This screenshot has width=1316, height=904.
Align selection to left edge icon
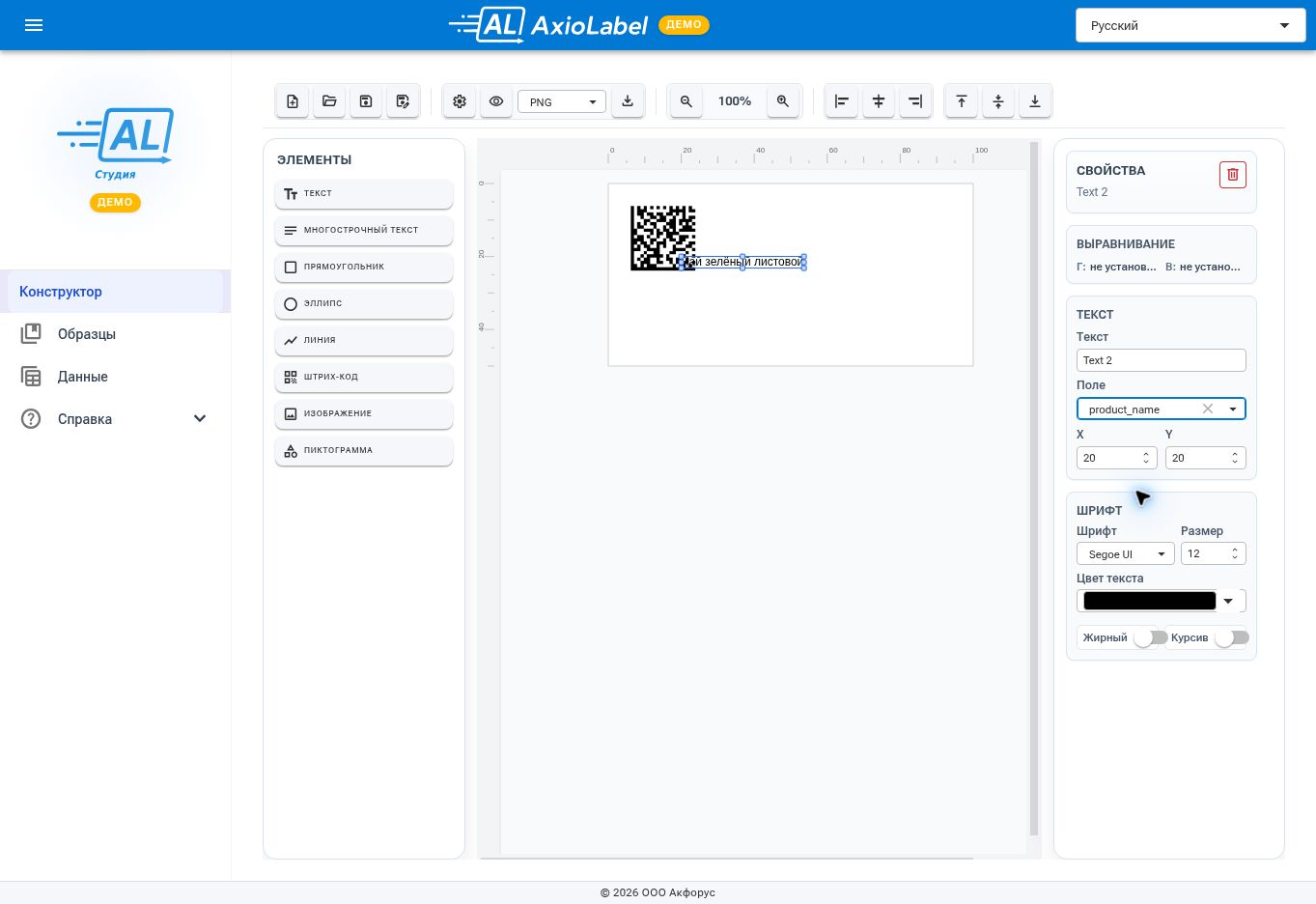(842, 101)
